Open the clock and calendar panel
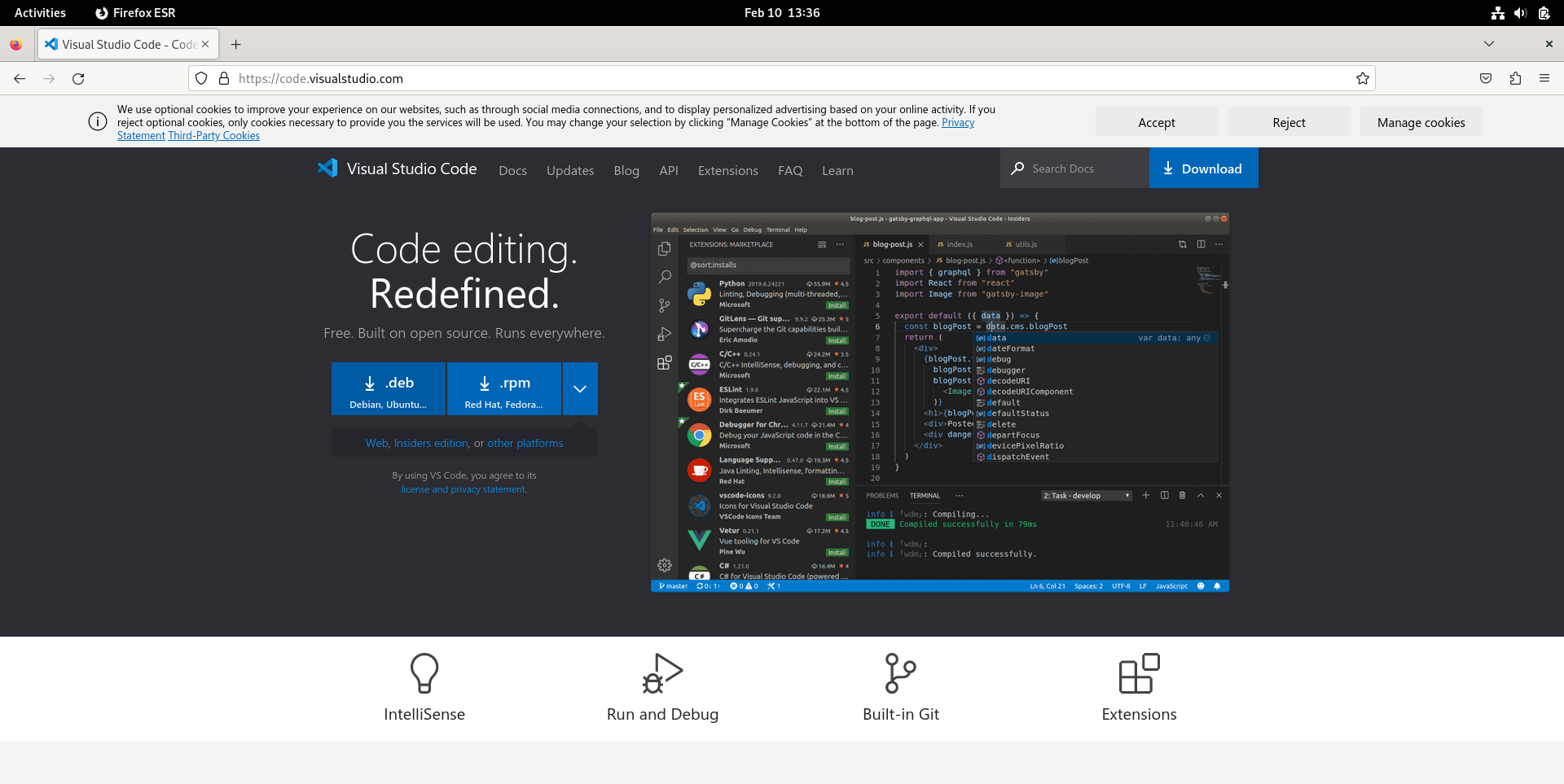The width and height of the screenshot is (1564, 784). coord(782,13)
